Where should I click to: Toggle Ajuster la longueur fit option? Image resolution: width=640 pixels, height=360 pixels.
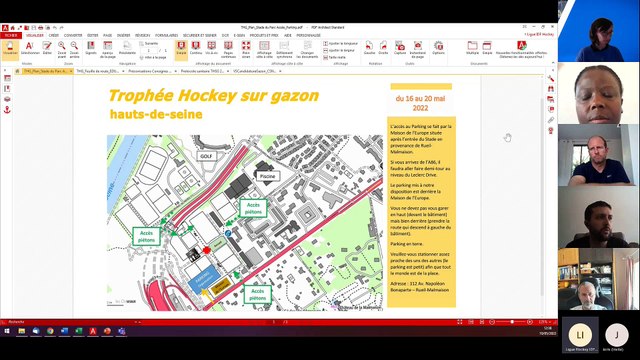point(340,43)
